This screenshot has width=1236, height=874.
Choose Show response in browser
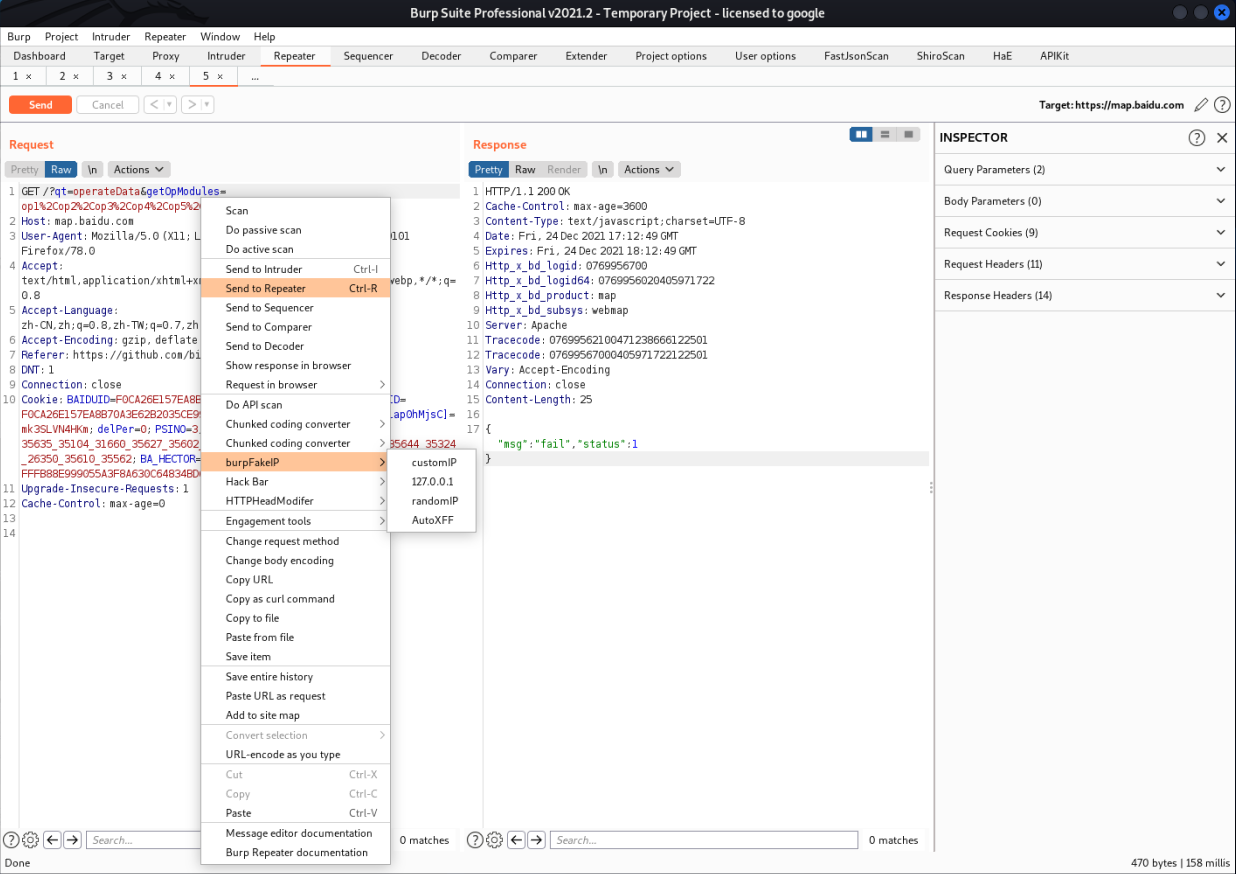point(295,366)
